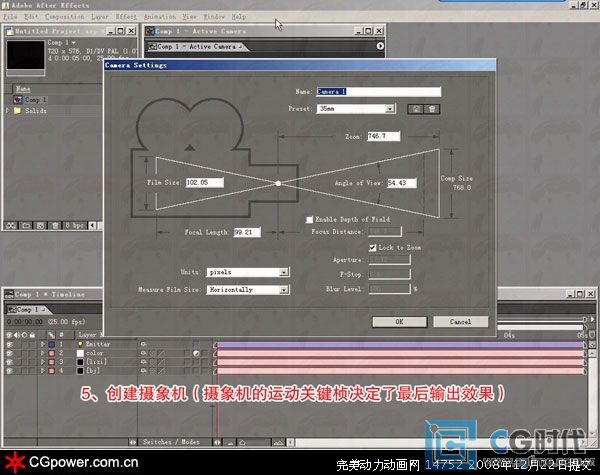Click the solo column icon in timeline header
600x475 pixels.
[24, 335]
